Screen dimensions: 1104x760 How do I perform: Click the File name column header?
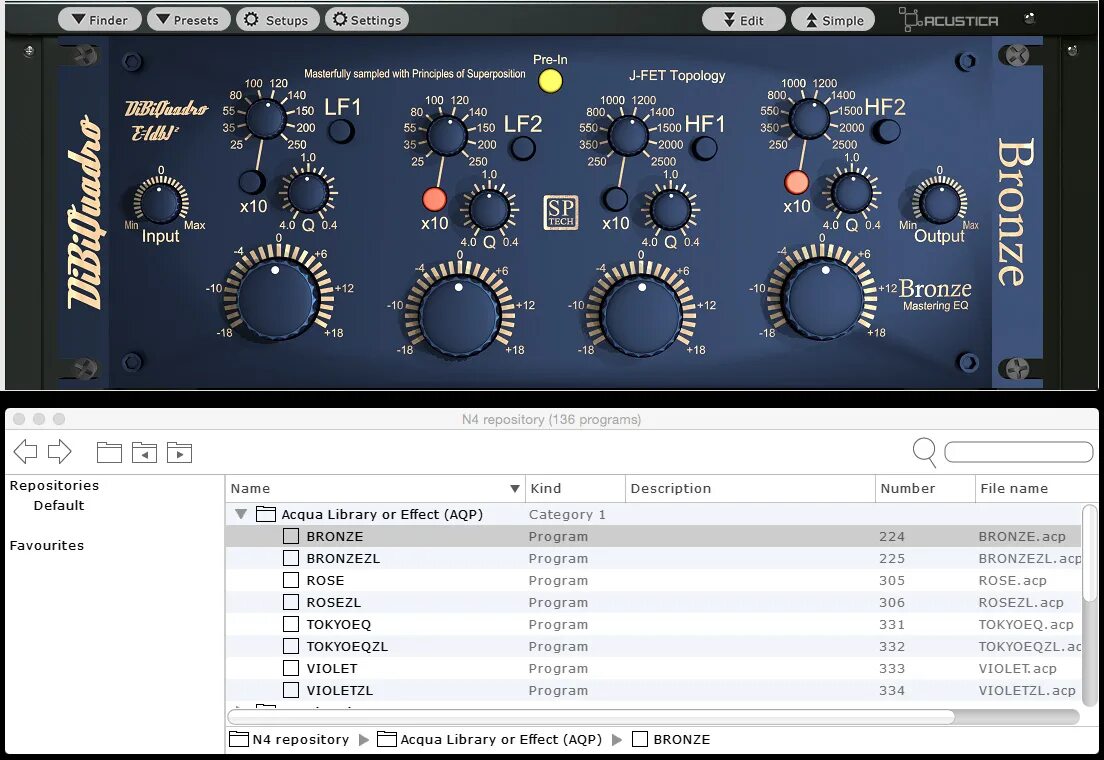1036,488
